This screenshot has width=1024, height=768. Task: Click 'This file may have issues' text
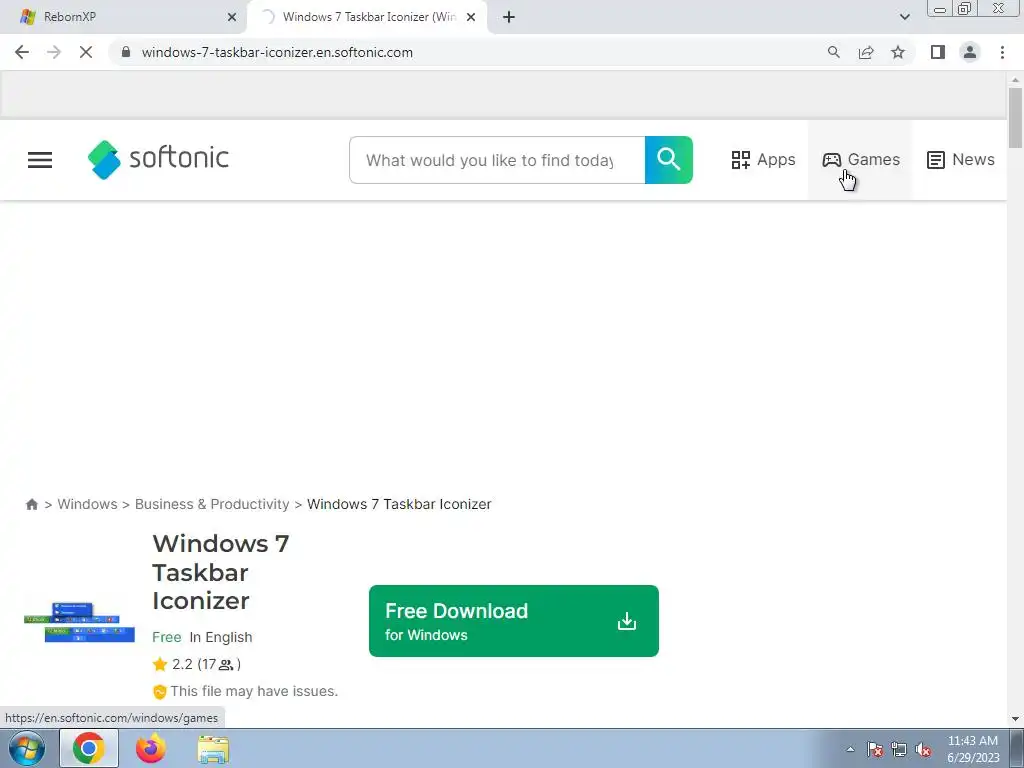pyautogui.click(x=254, y=691)
